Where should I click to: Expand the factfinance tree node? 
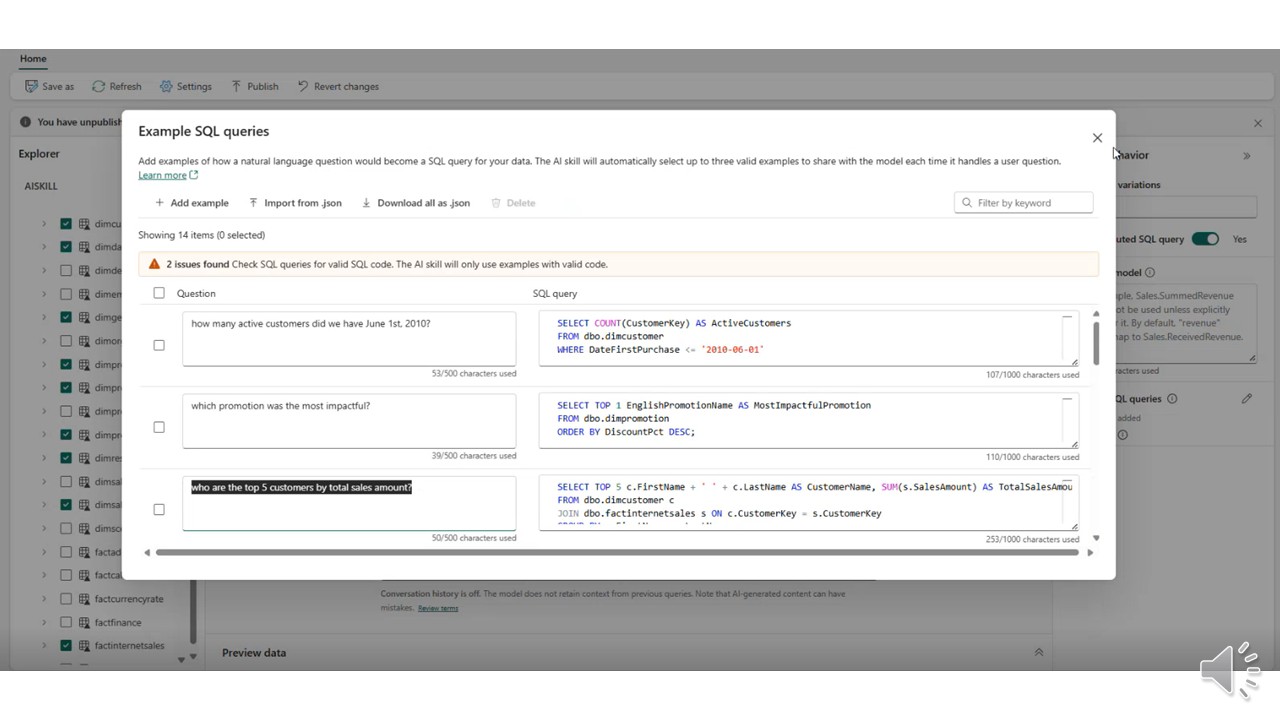coord(44,622)
